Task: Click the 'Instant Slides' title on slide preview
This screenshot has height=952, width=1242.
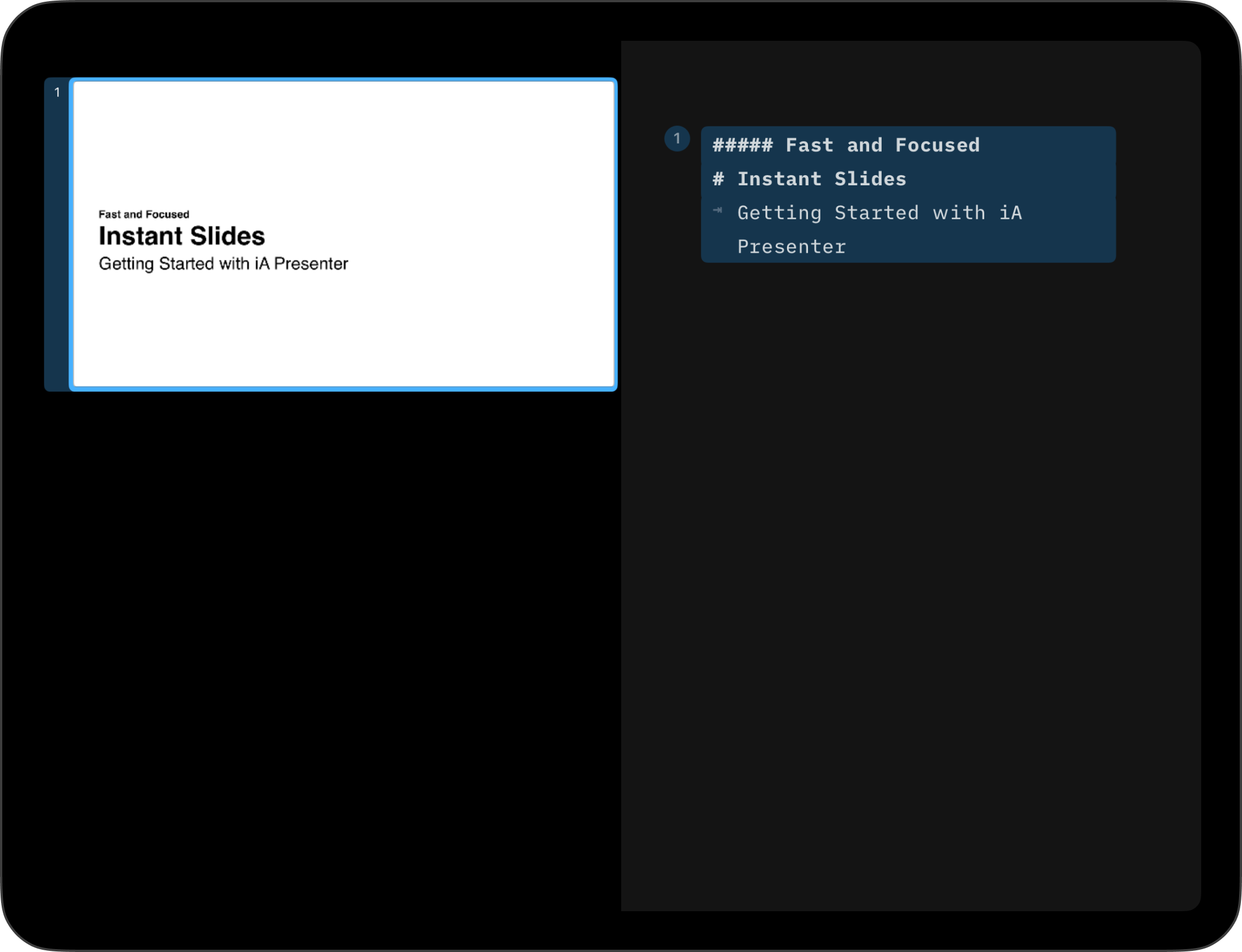Action: pyautogui.click(x=181, y=236)
